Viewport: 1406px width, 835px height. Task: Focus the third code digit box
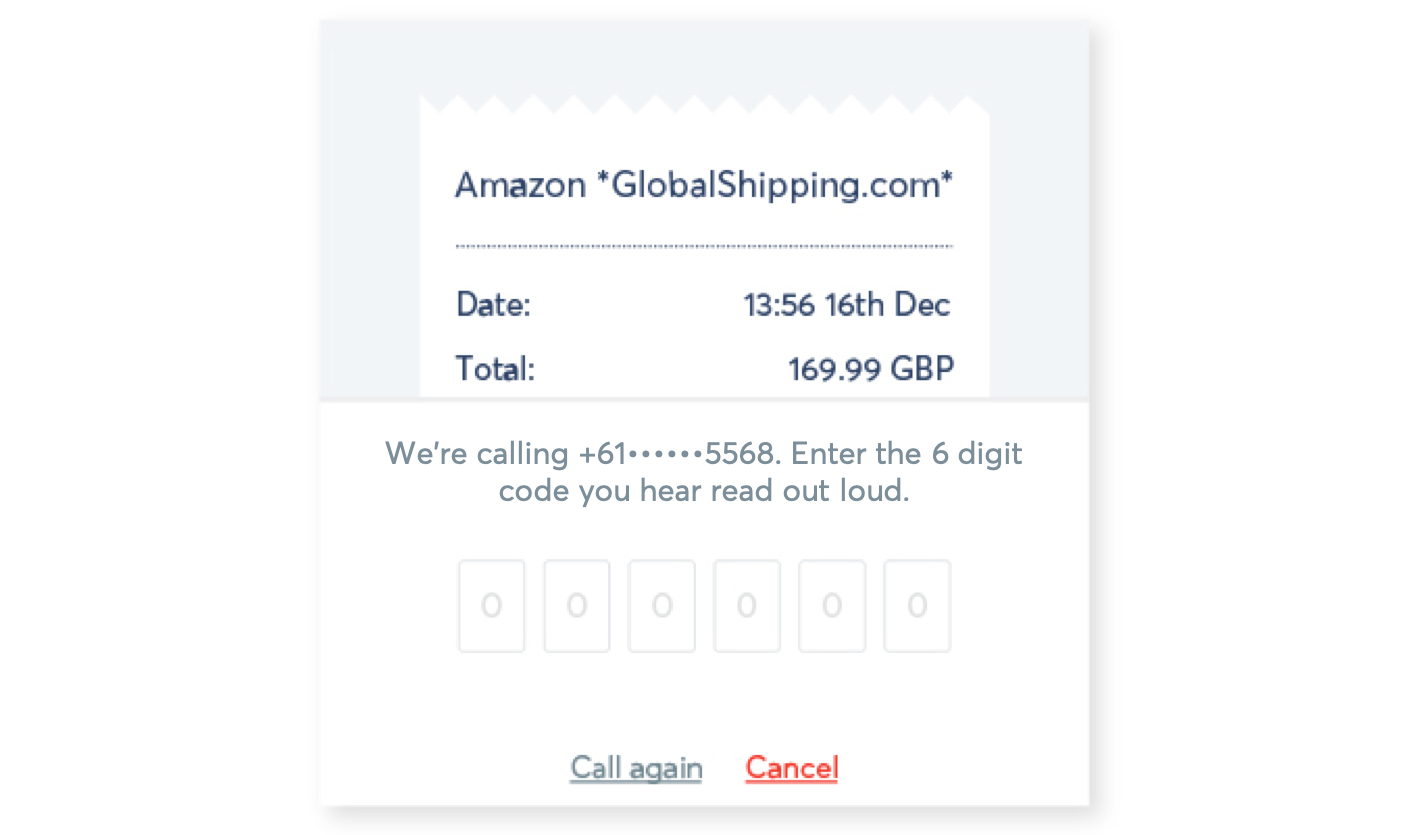(x=661, y=606)
